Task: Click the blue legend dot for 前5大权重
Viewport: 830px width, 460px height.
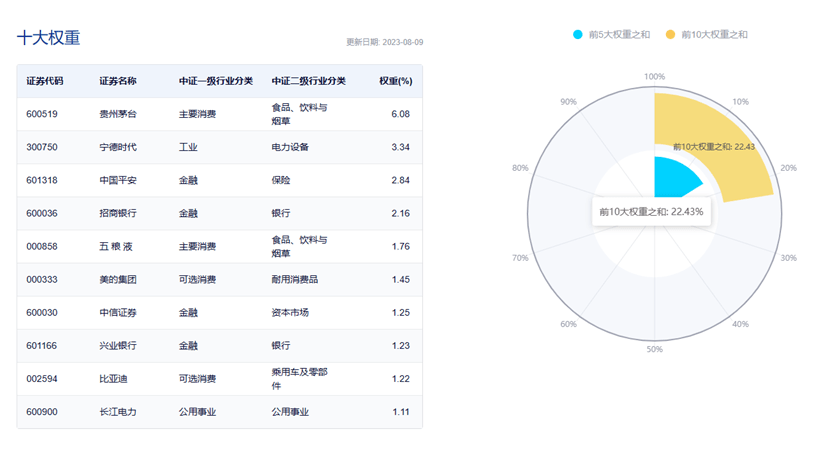Action: pos(578,35)
